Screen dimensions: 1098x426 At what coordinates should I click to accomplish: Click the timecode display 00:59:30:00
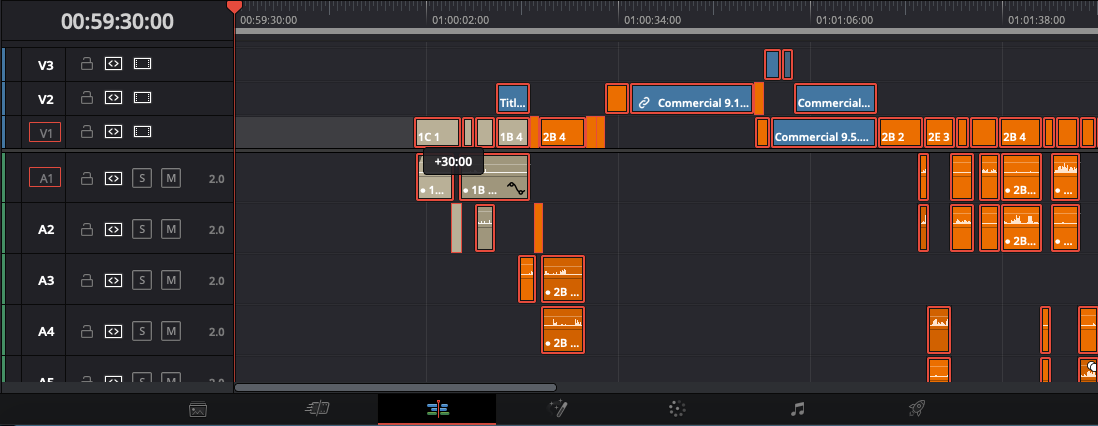point(117,21)
